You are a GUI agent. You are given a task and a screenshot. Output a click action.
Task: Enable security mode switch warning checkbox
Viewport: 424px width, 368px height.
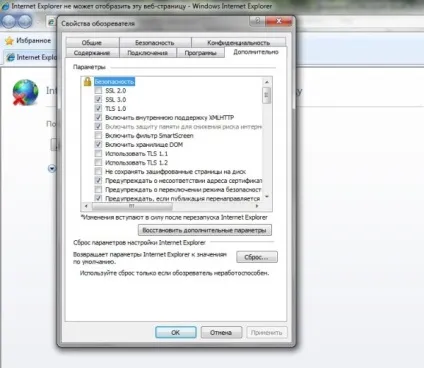(x=98, y=189)
